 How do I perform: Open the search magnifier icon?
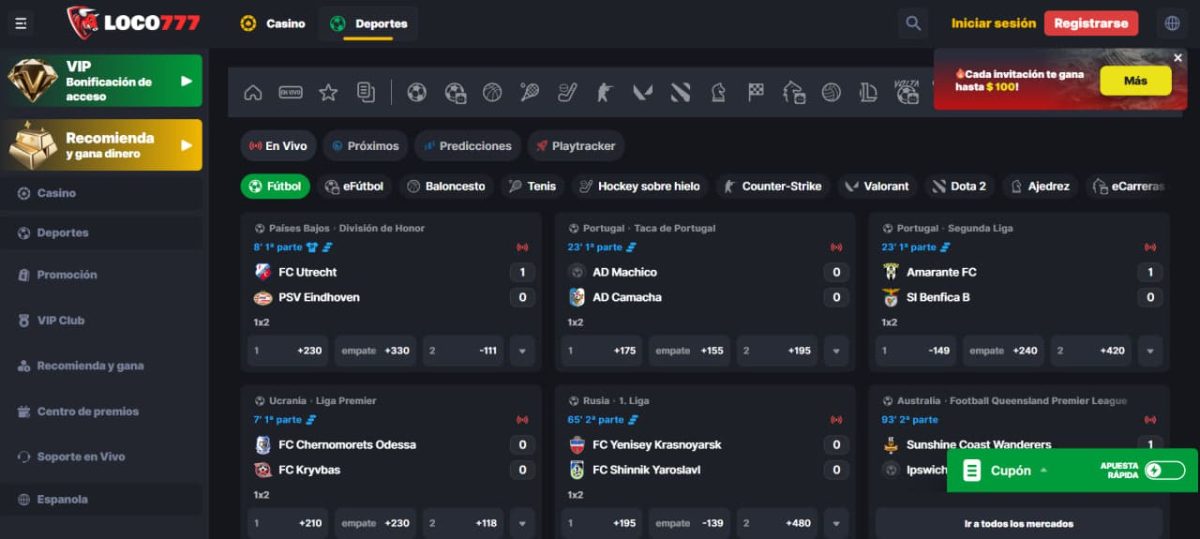point(912,23)
